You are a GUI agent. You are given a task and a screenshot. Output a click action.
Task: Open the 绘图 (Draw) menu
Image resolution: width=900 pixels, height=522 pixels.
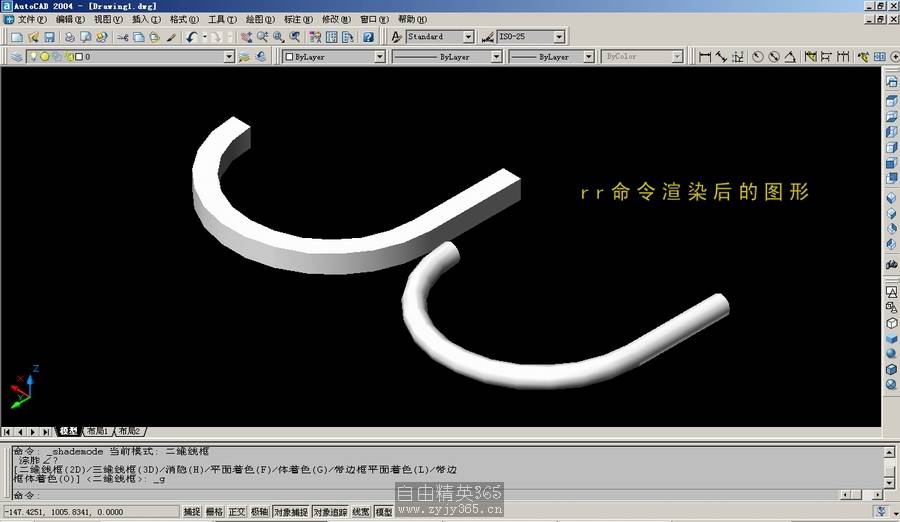click(259, 19)
